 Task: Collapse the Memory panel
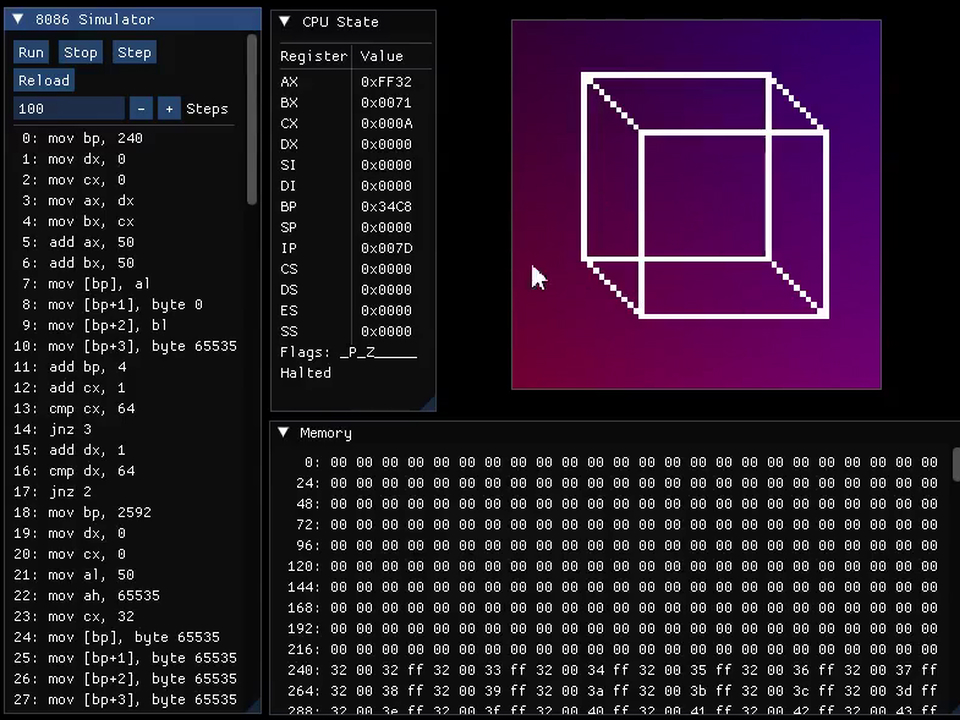(284, 433)
